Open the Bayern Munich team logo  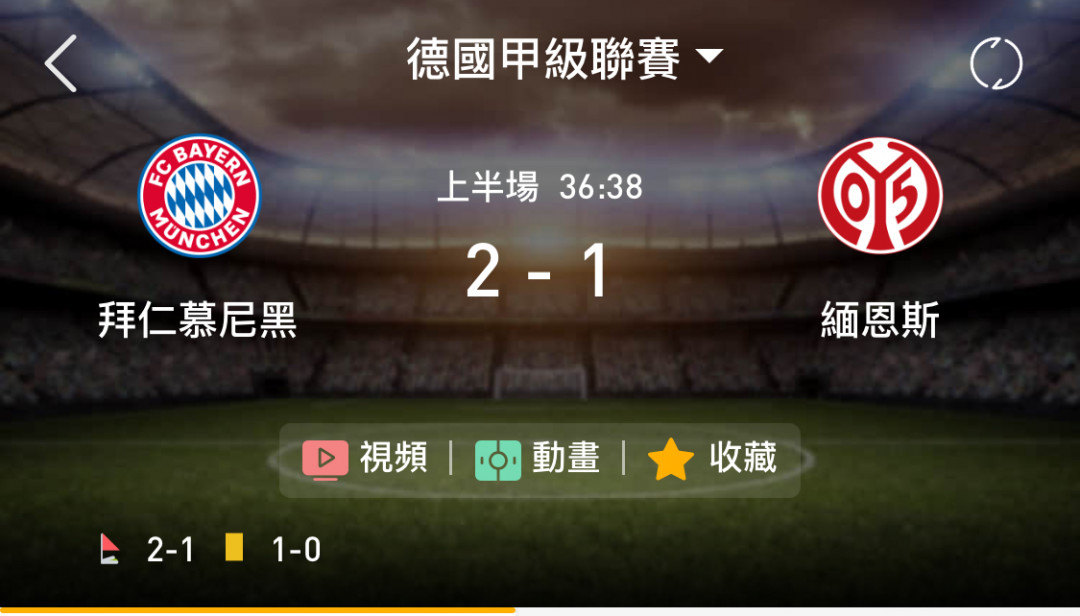[x=199, y=195]
